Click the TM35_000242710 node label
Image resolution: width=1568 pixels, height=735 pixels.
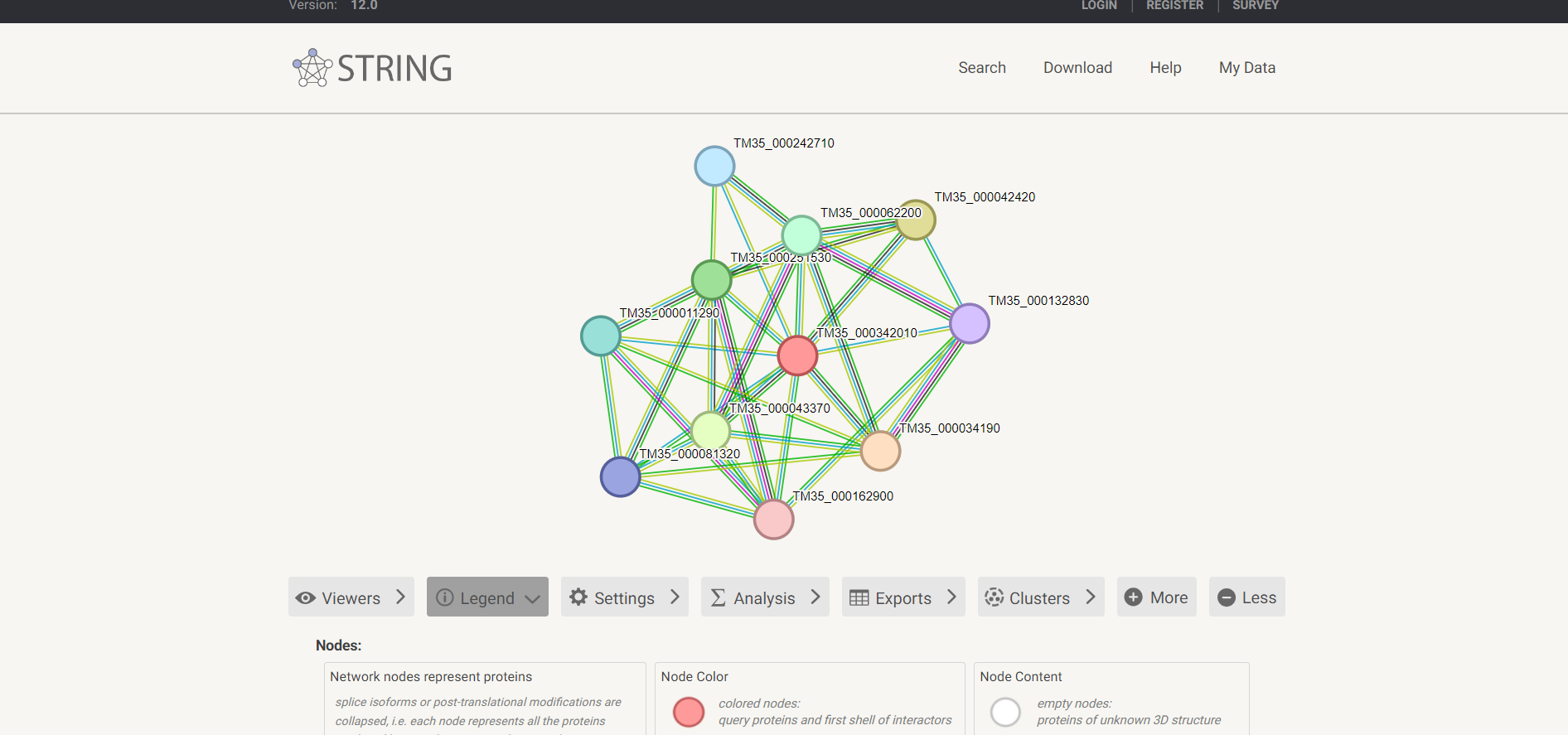(784, 143)
